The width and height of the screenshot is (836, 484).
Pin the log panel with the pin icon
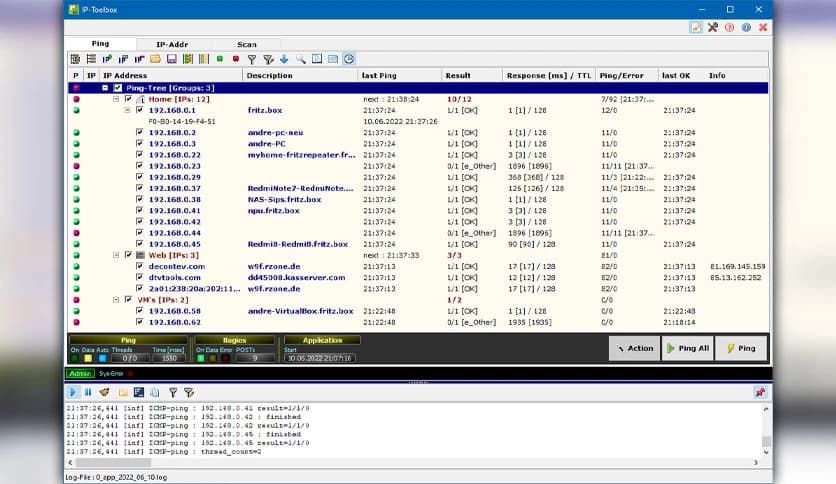(x=760, y=392)
